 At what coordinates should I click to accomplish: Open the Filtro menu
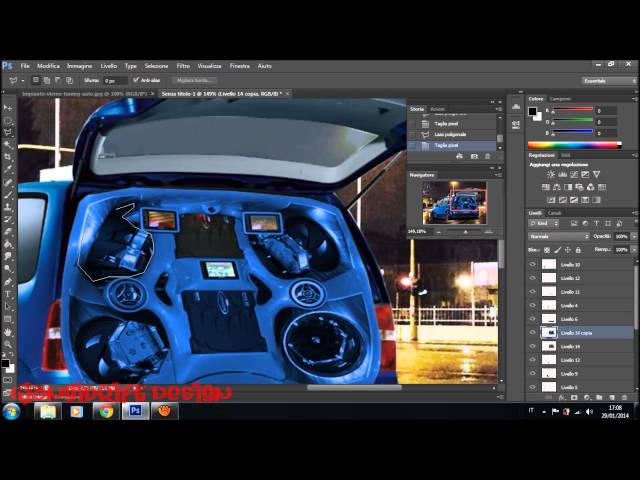coord(183,66)
